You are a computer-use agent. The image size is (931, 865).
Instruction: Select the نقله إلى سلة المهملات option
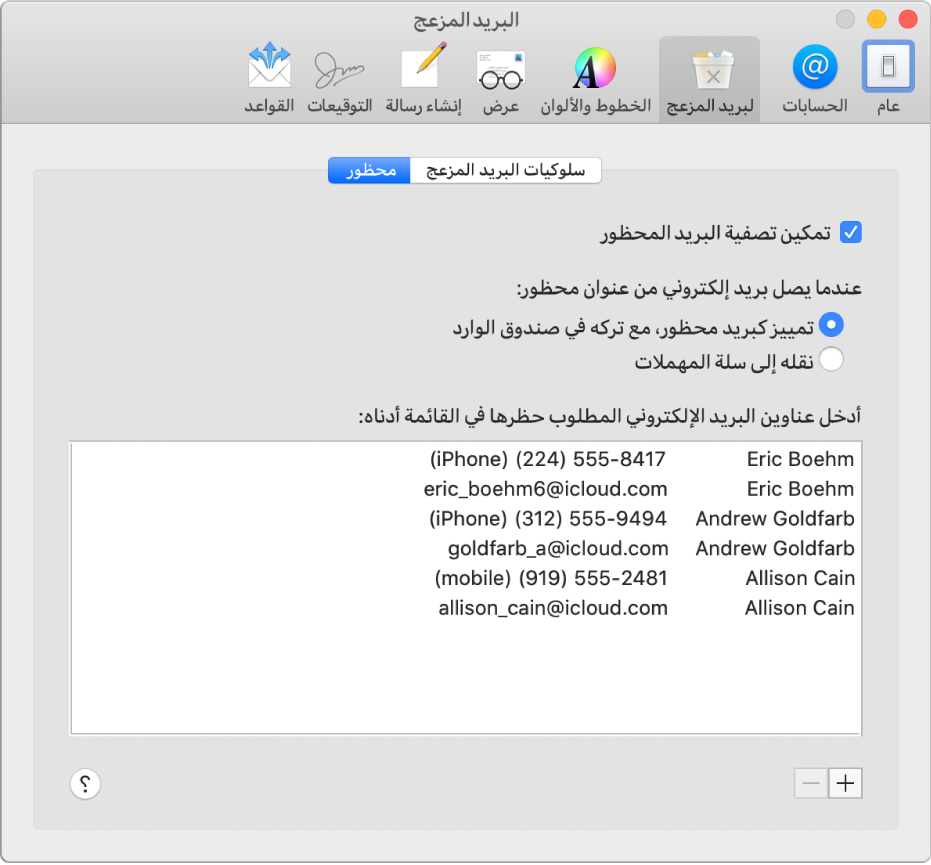(x=832, y=359)
